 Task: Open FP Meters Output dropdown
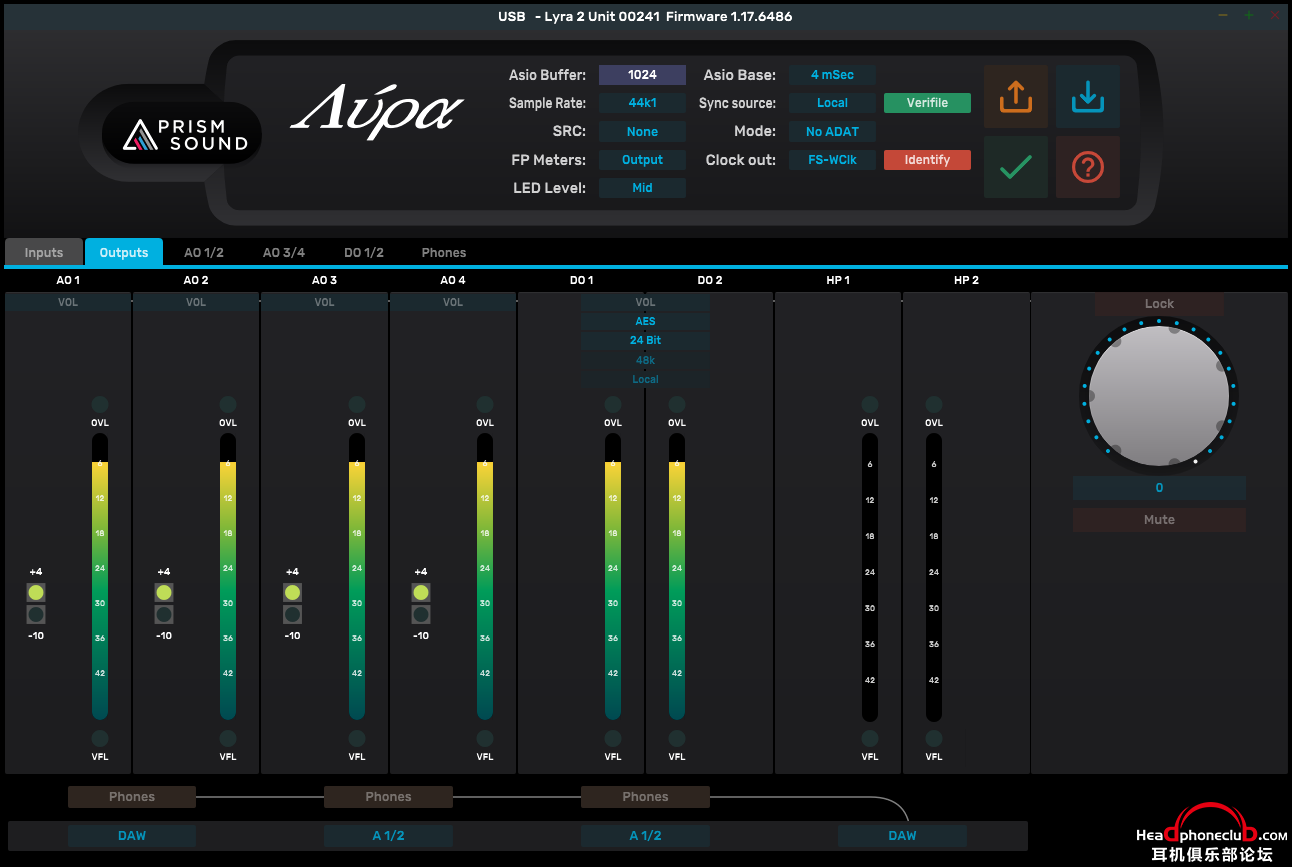coord(642,159)
